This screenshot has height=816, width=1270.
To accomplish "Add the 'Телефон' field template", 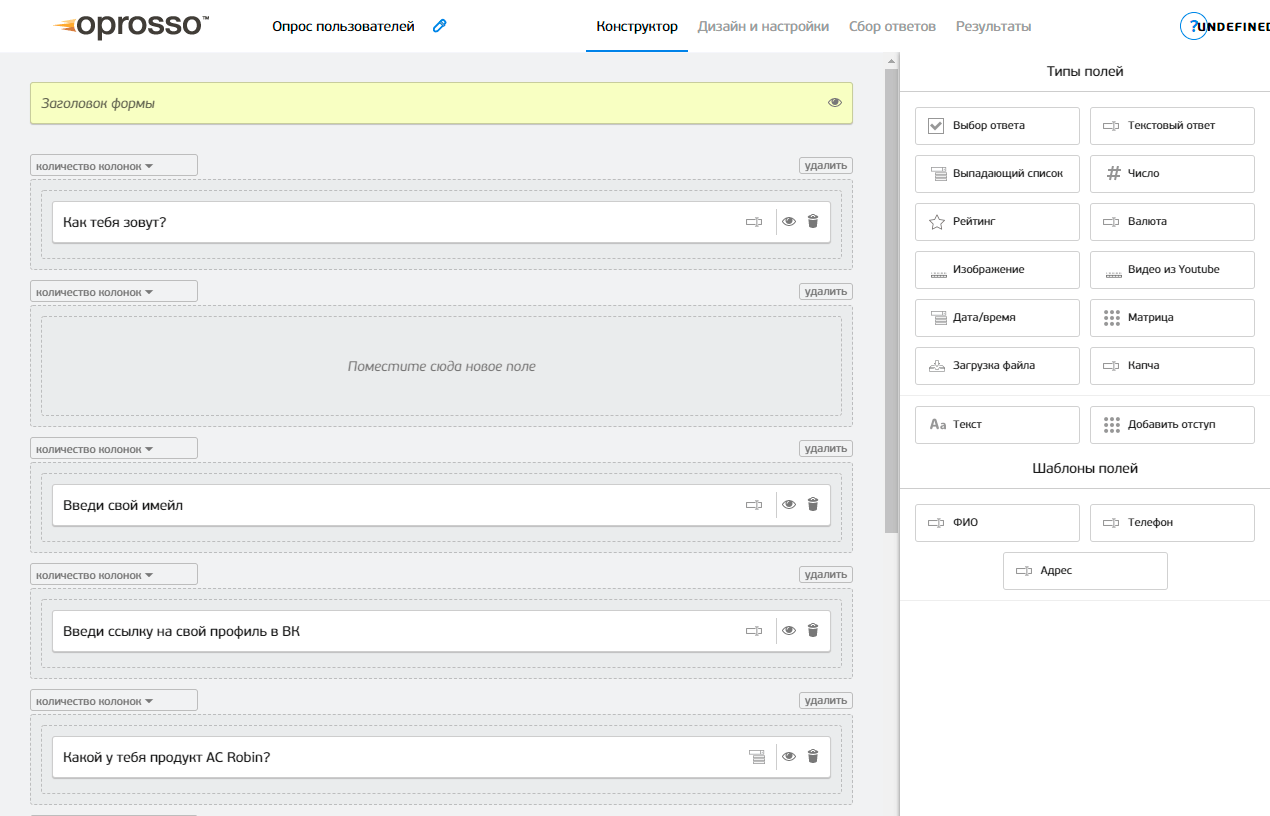I will [1172, 523].
